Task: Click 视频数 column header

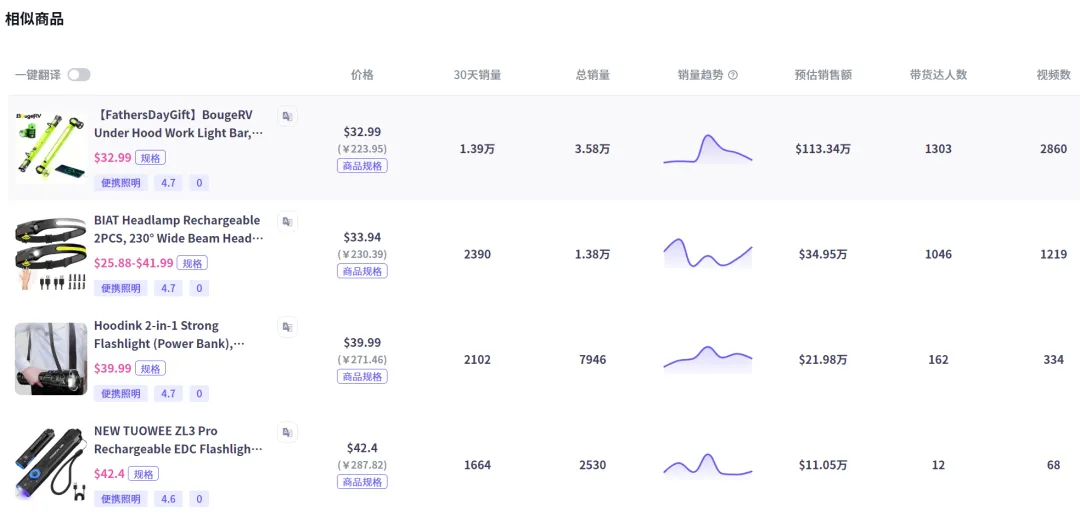Action: [1054, 75]
